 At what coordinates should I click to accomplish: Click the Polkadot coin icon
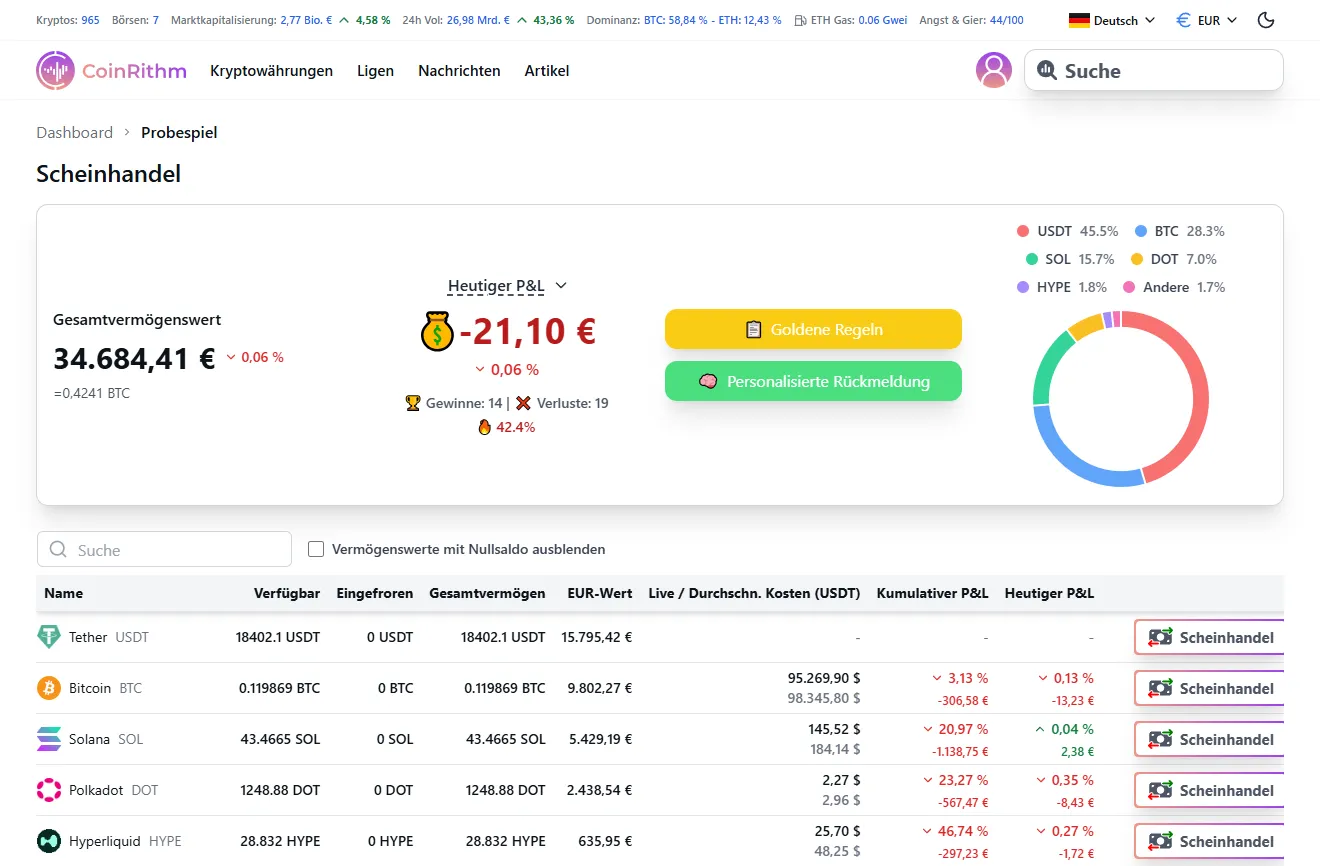51,790
